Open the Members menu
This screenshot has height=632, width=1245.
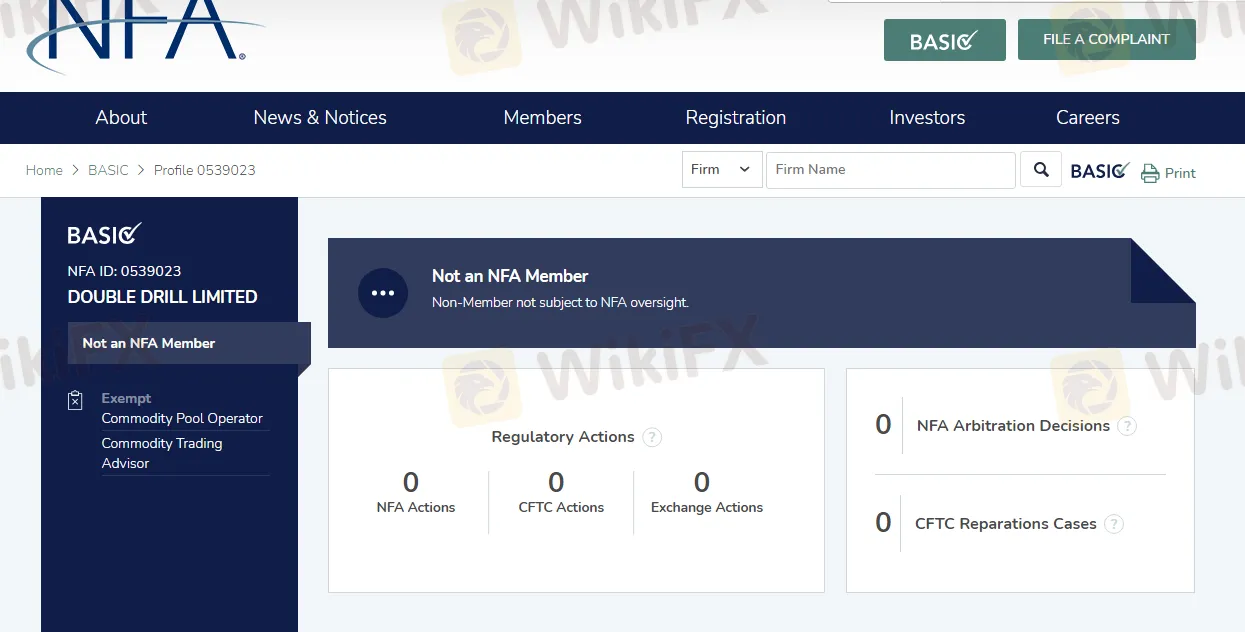point(542,117)
